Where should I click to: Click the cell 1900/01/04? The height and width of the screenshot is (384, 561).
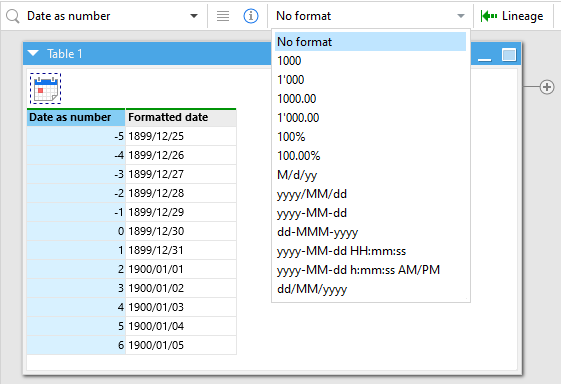[181, 326]
